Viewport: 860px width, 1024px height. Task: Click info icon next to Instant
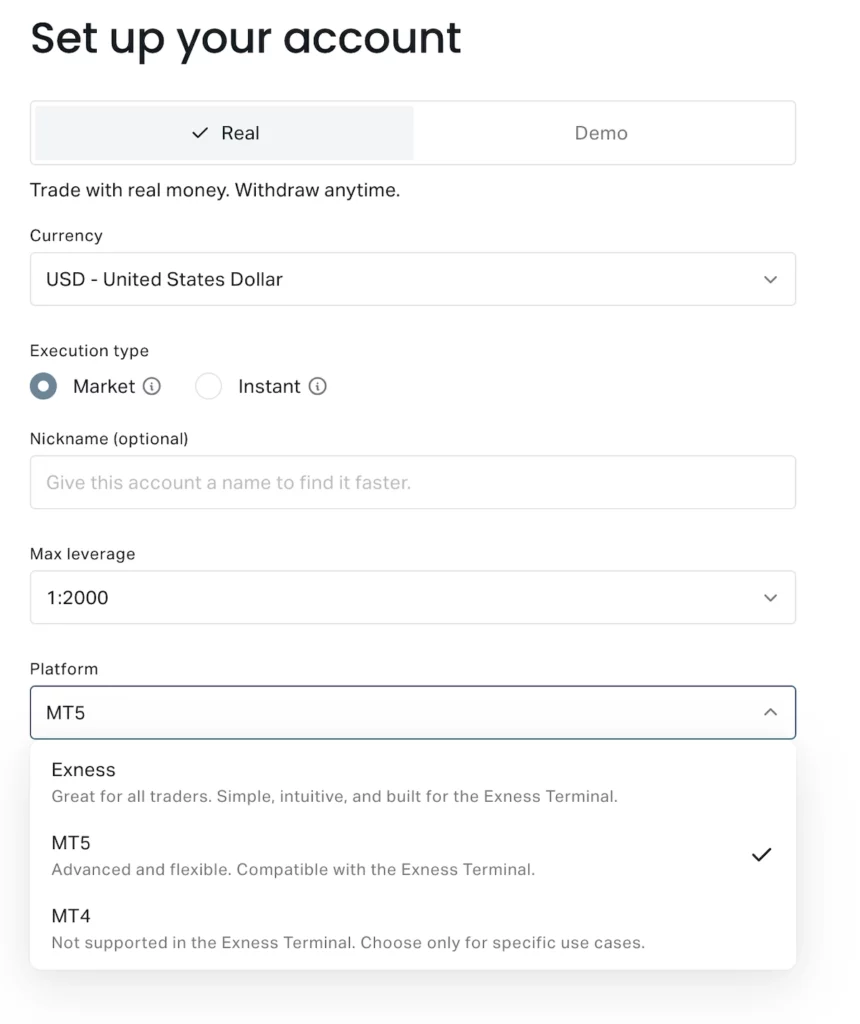317,386
